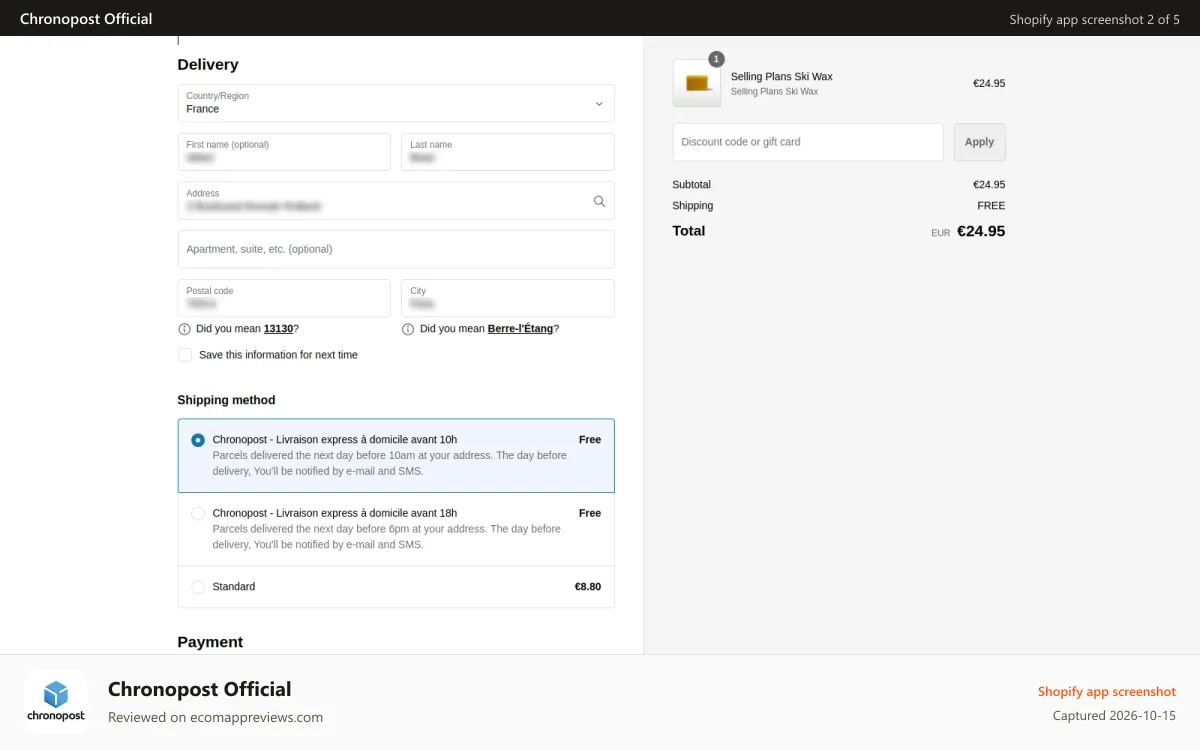
Task: Click info icon beside city suggestion
Action: pyautogui.click(x=408, y=329)
